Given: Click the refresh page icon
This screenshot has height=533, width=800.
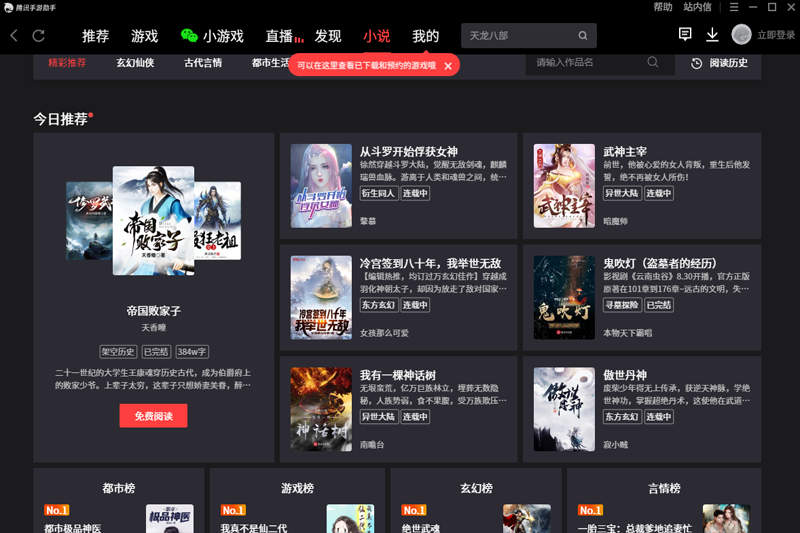Looking at the screenshot, I should click(39, 36).
